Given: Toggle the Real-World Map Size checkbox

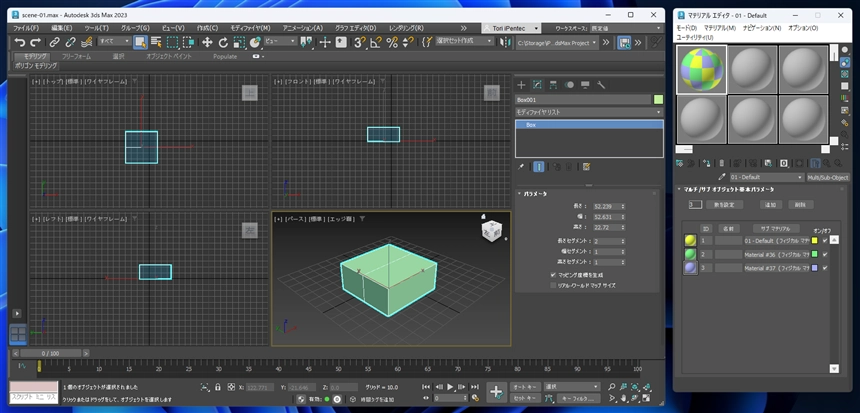Looking at the screenshot, I should pyautogui.click(x=553, y=285).
